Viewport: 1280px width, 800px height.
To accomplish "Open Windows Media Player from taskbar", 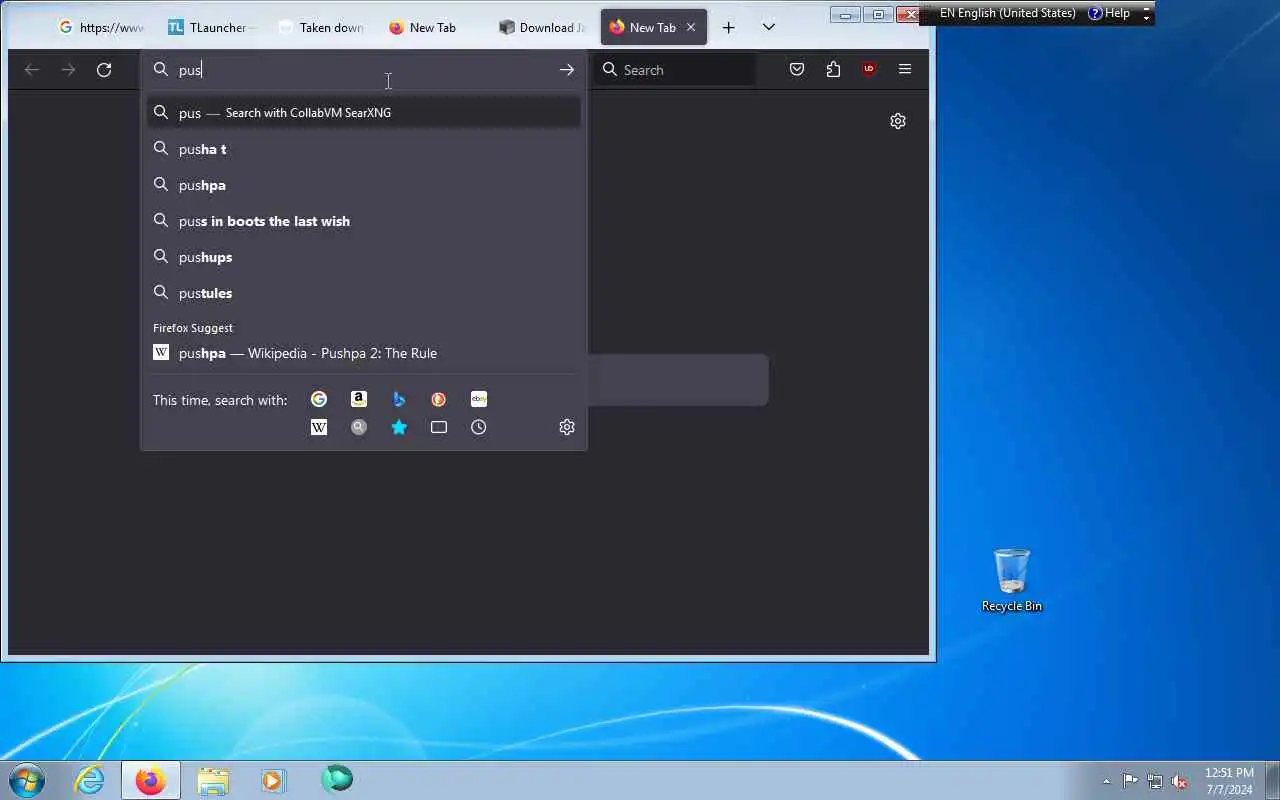I will pos(273,780).
